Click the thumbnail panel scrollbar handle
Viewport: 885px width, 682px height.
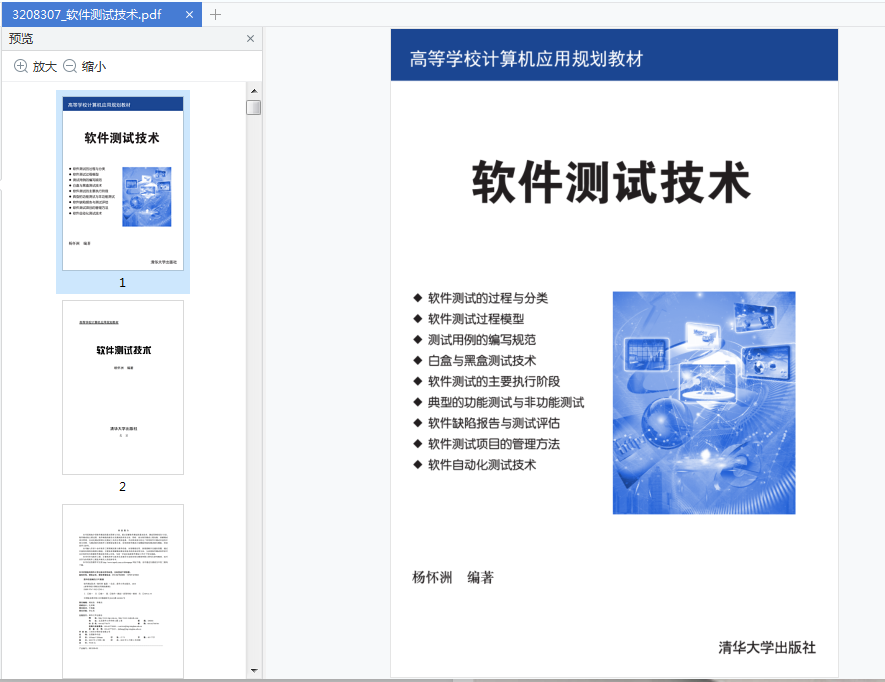[x=254, y=107]
